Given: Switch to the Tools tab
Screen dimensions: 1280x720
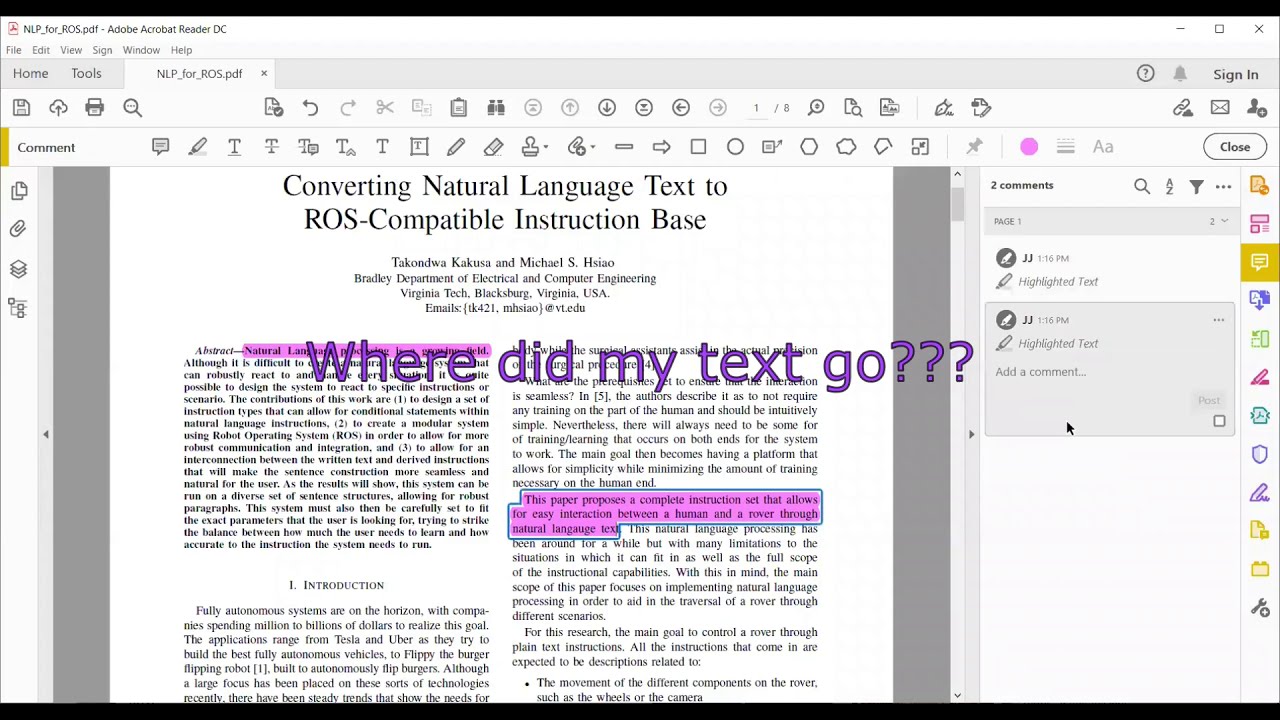Looking at the screenshot, I should coord(86,73).
